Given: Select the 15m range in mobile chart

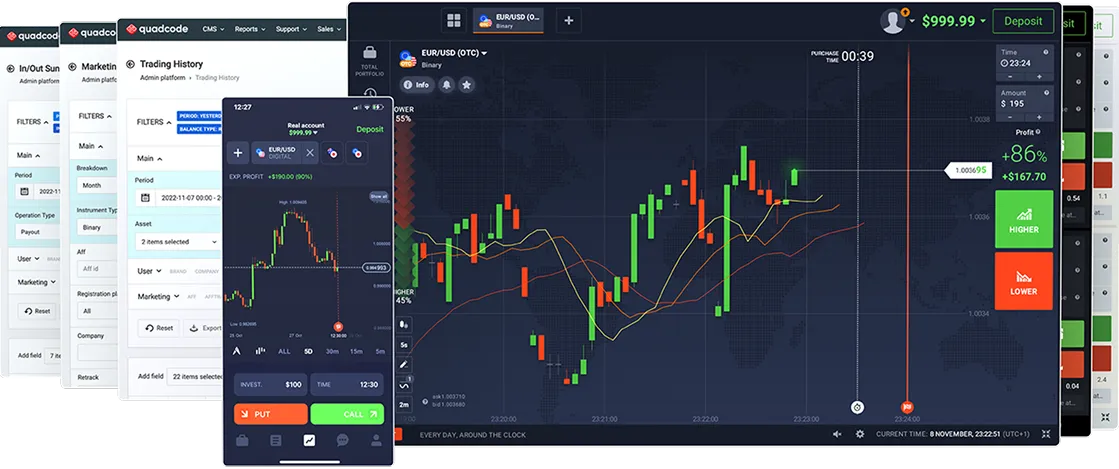Looking at the screenshot, I should [x=355, y=351].
